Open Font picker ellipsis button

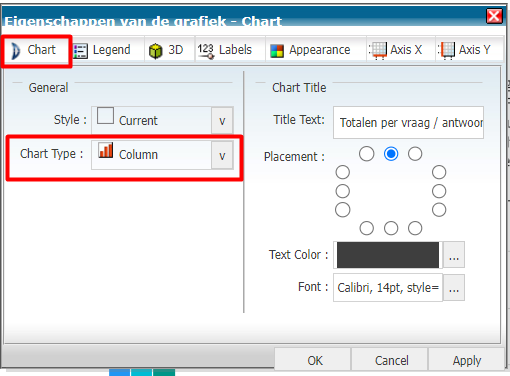click(454, 288)
